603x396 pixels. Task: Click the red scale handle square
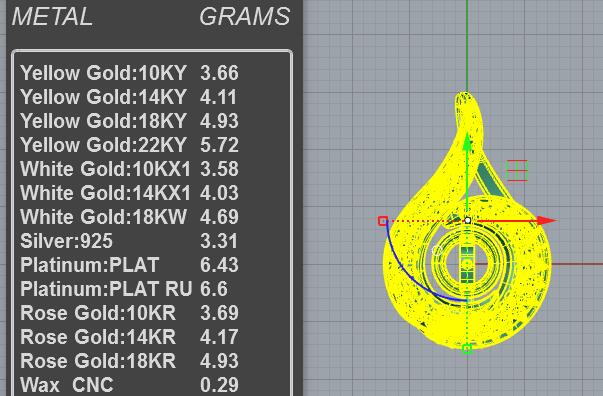click(x=383, y=221)
